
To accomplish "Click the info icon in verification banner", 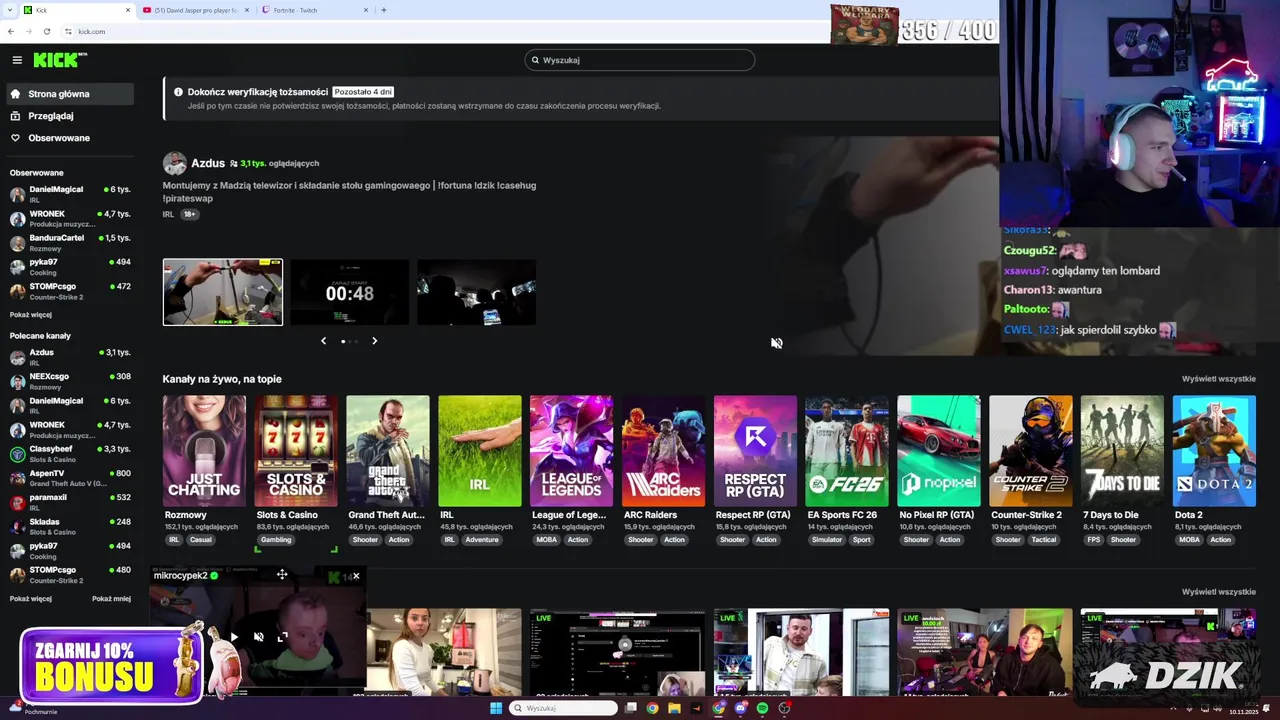I will (x=178, y=92).
